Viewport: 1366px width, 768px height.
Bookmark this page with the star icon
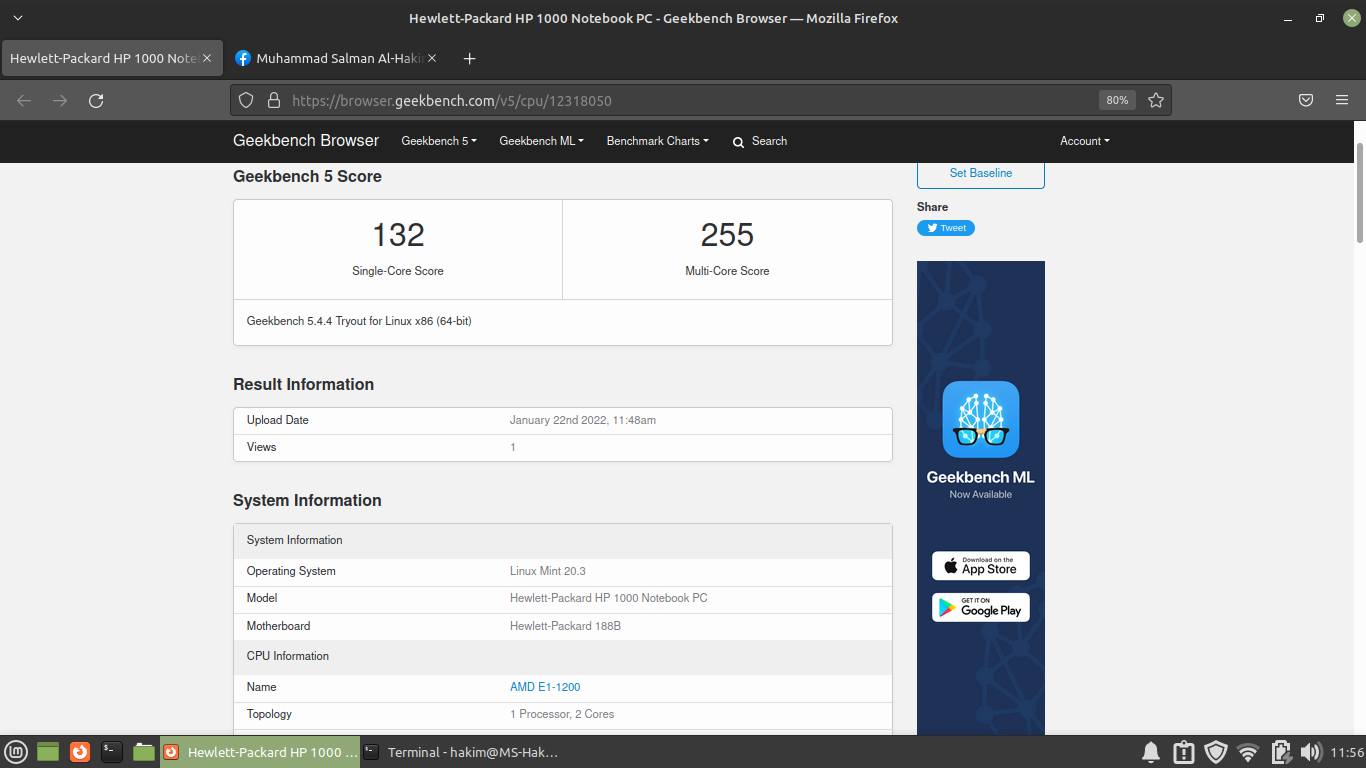coord(1156,100)
